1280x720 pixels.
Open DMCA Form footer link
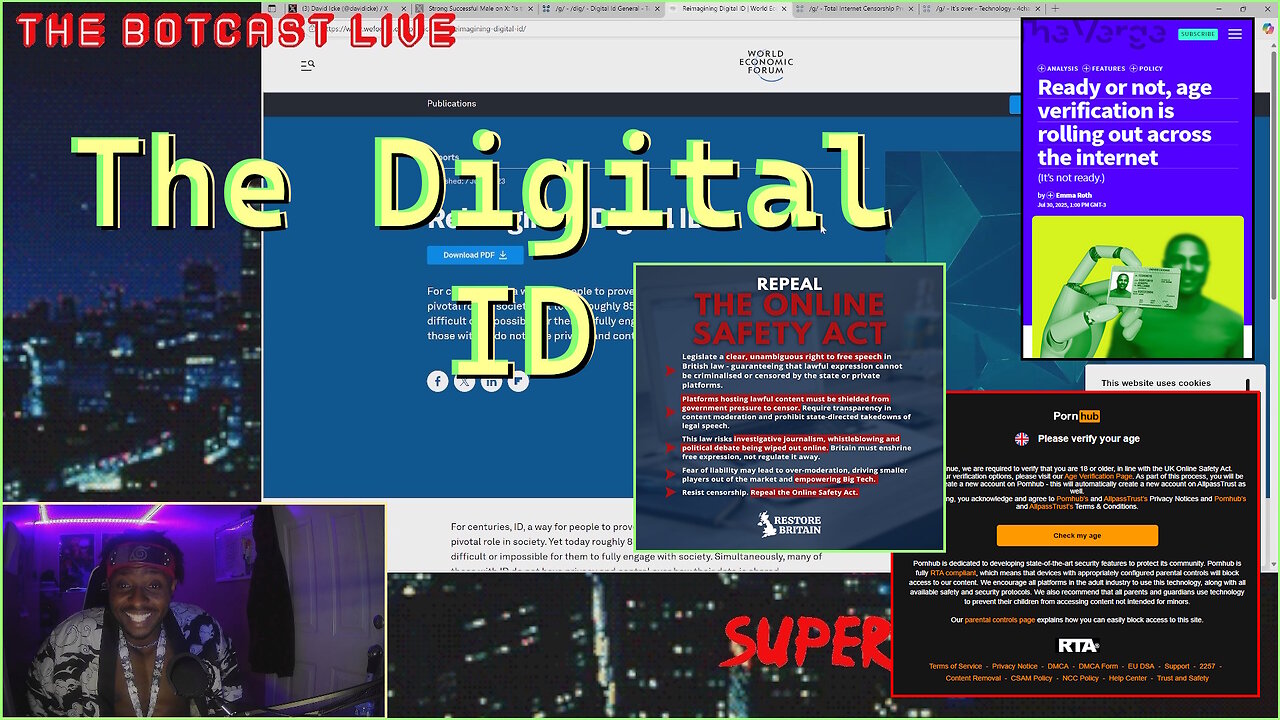coord(1098,666)
